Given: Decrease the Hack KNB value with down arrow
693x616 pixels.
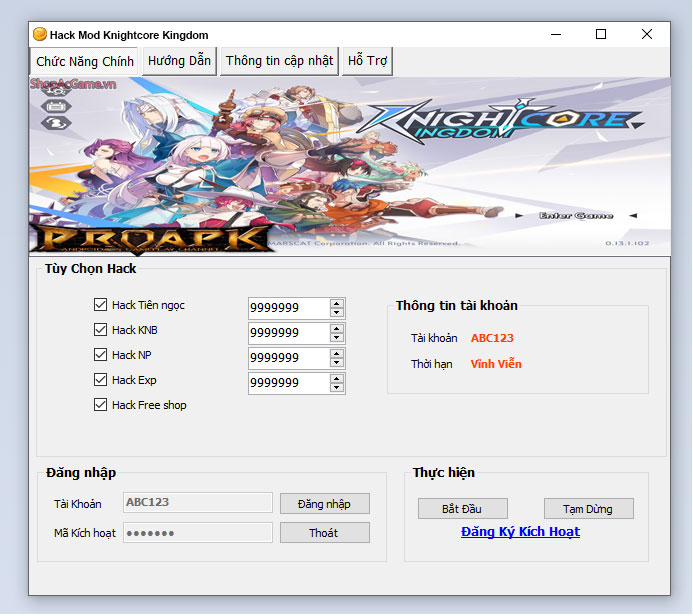Looking at the screenshot, I should pyautogui.click(x=337, y=338).
